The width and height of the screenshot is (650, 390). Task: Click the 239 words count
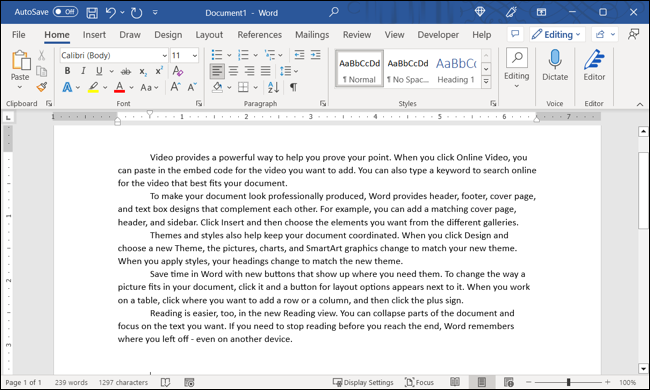pyautogui.click(x=71, y=382)
